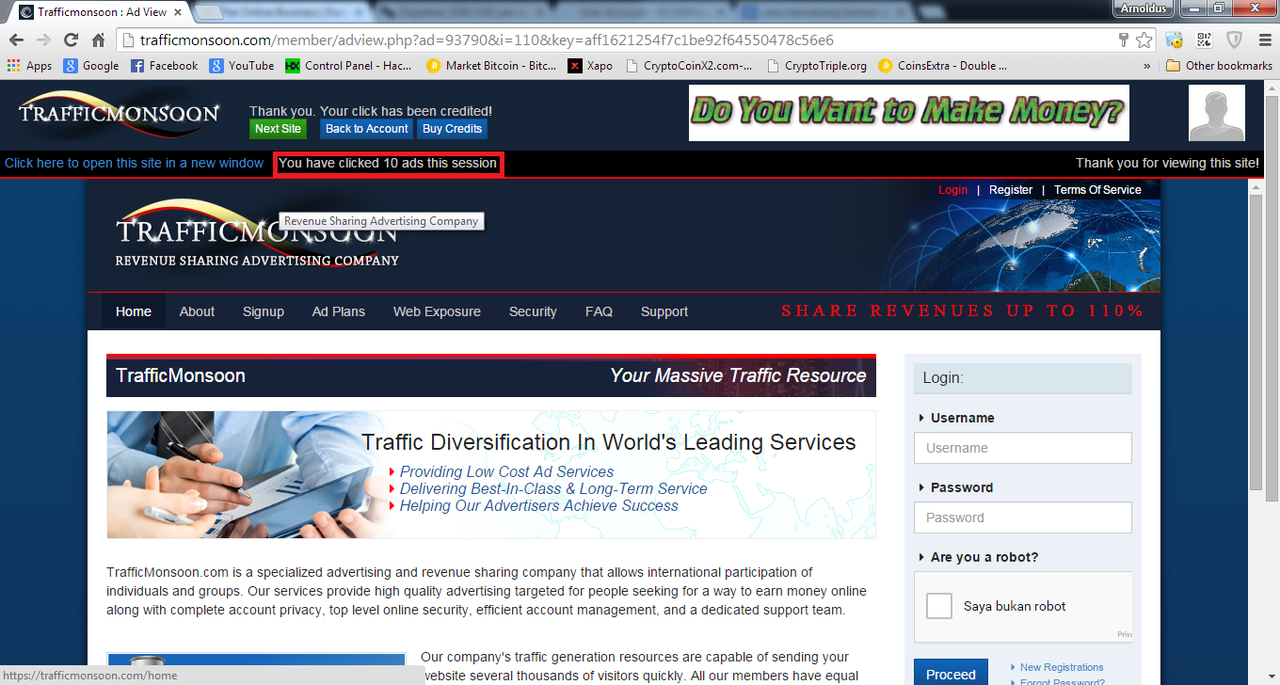
Task: Click the Proceed login button
Action: point(951,674)
